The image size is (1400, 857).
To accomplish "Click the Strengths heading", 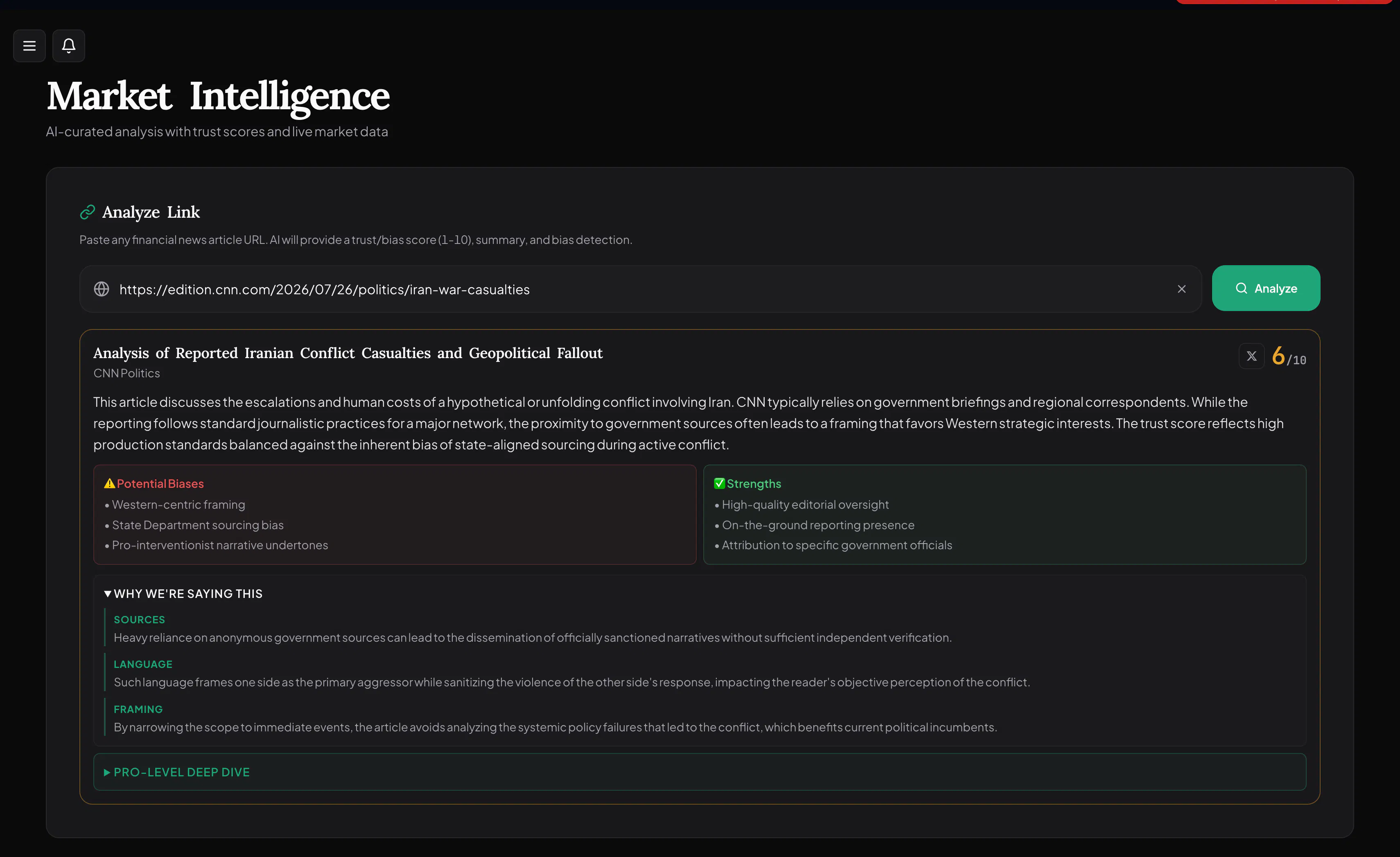I will click(754, 483).
